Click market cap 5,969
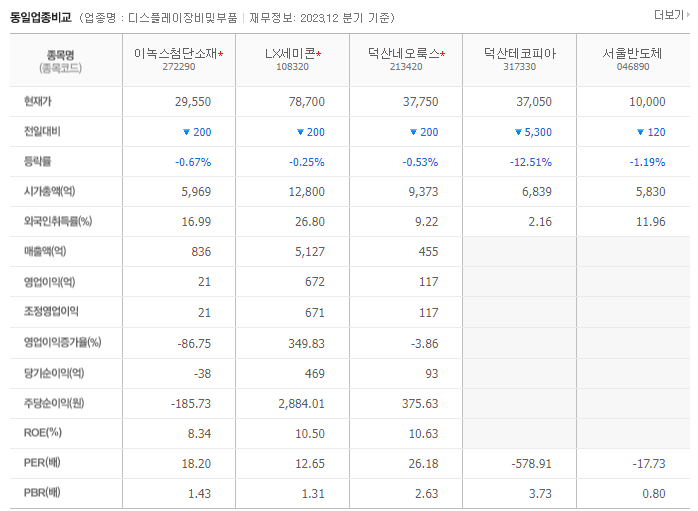This screenshot has width=698, height=511. [196, 192]
